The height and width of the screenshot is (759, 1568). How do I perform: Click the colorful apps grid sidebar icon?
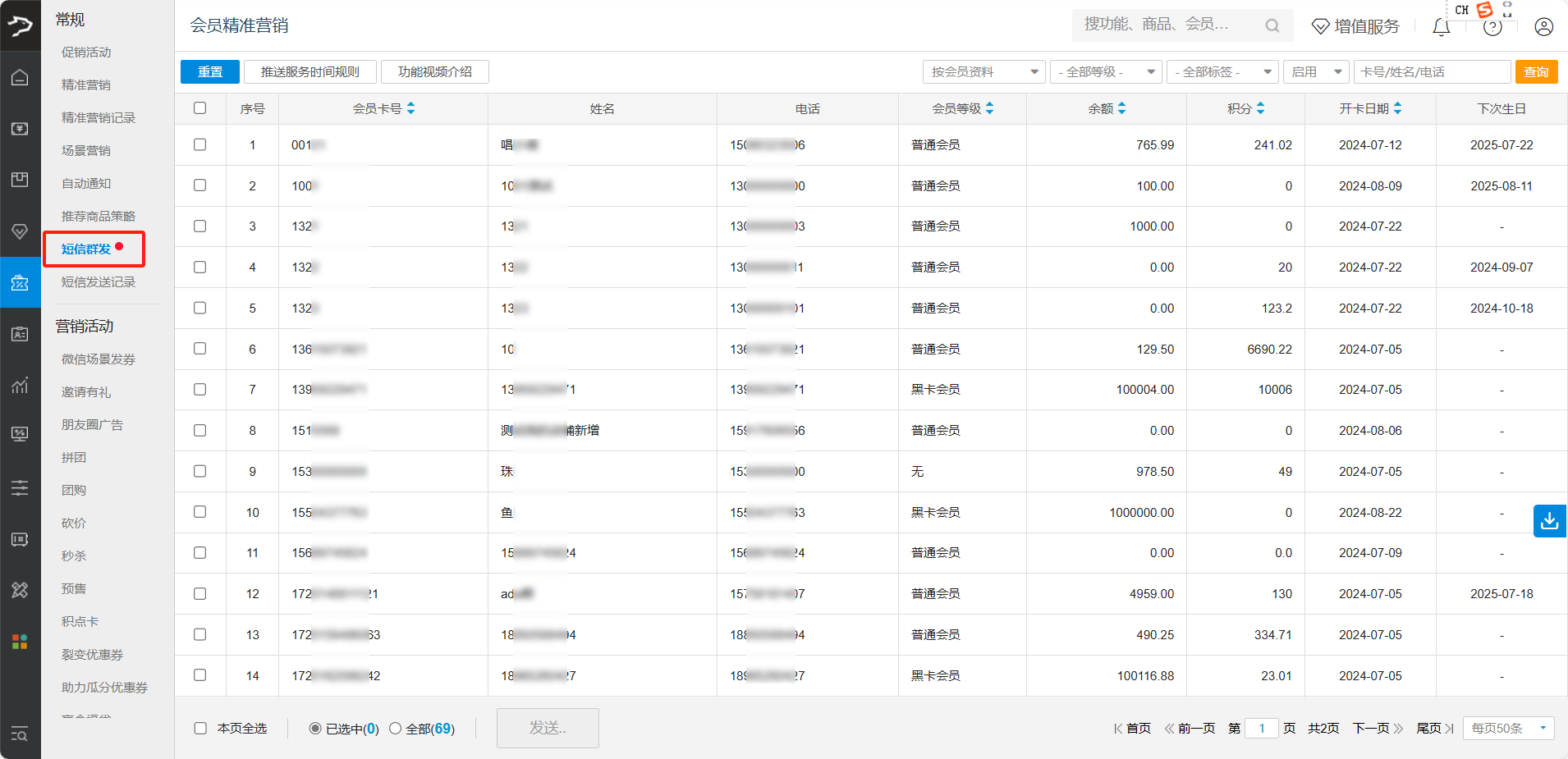pos(20,642)
